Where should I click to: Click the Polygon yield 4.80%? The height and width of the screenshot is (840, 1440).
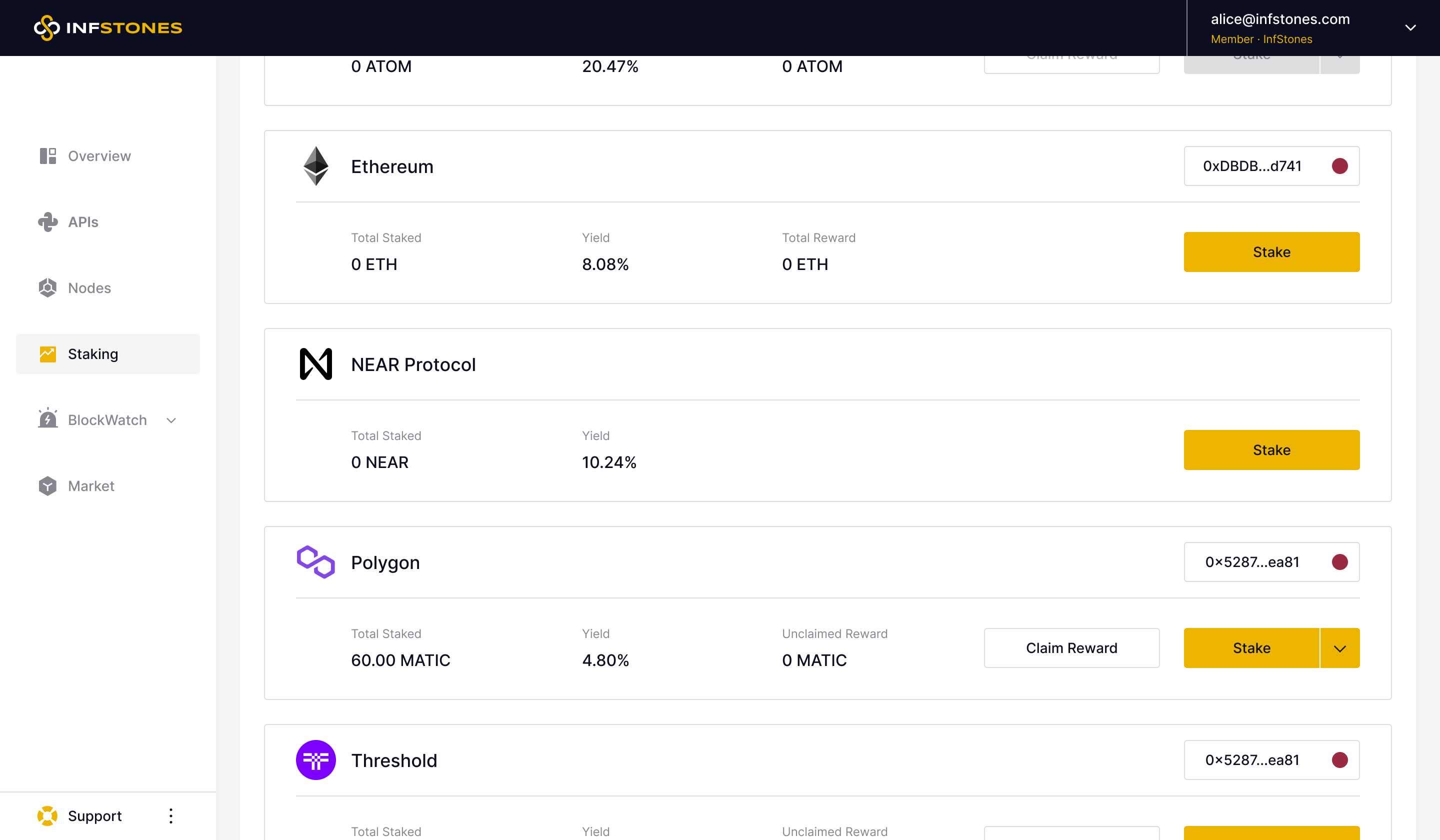(605, 660)
